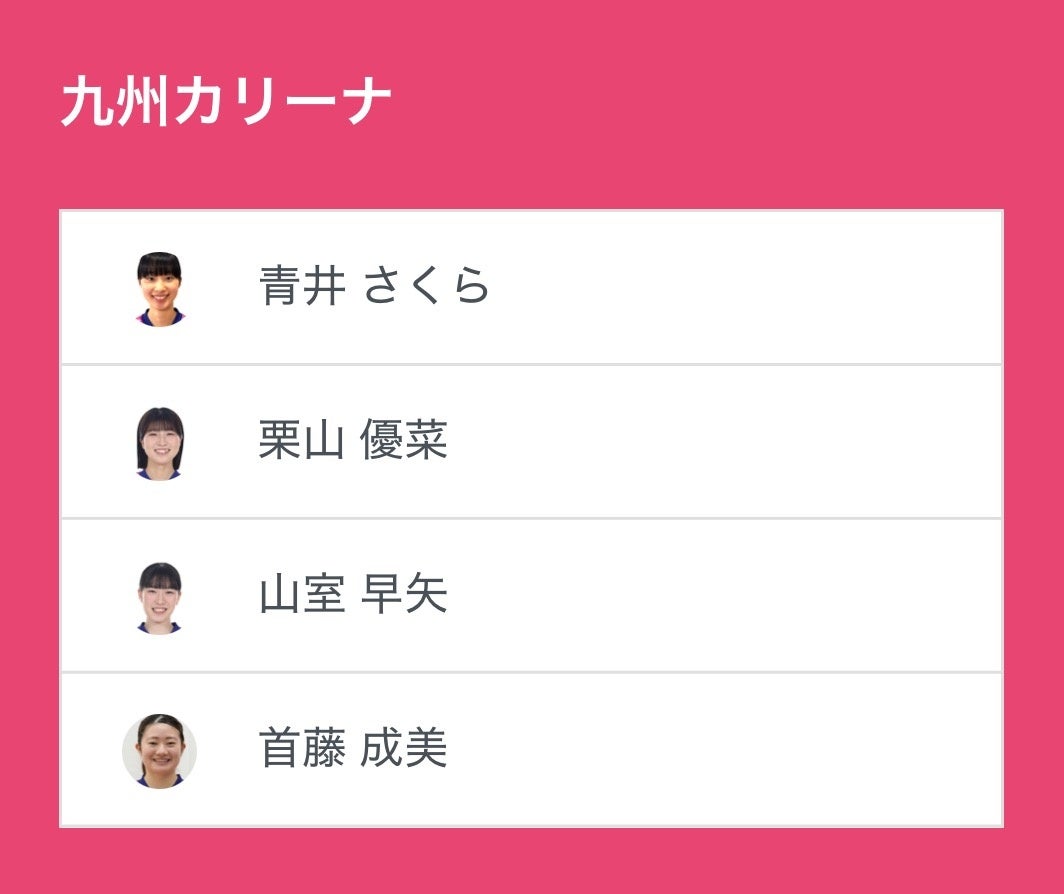
Task: Open 山室 早矢's profile picture
Action: tap(160, 597)
